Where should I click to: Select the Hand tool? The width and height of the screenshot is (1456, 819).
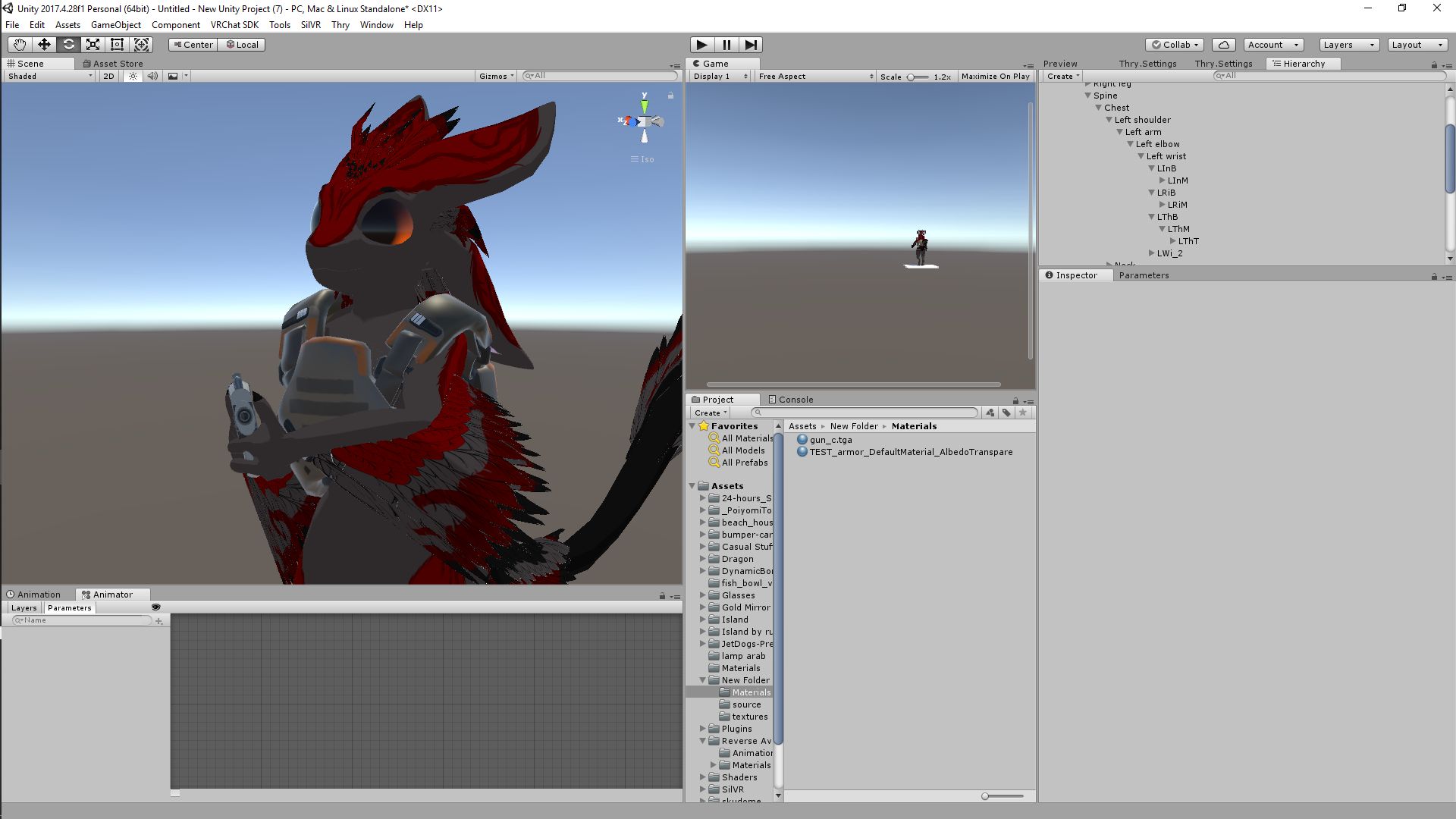[x=20, y=45]
